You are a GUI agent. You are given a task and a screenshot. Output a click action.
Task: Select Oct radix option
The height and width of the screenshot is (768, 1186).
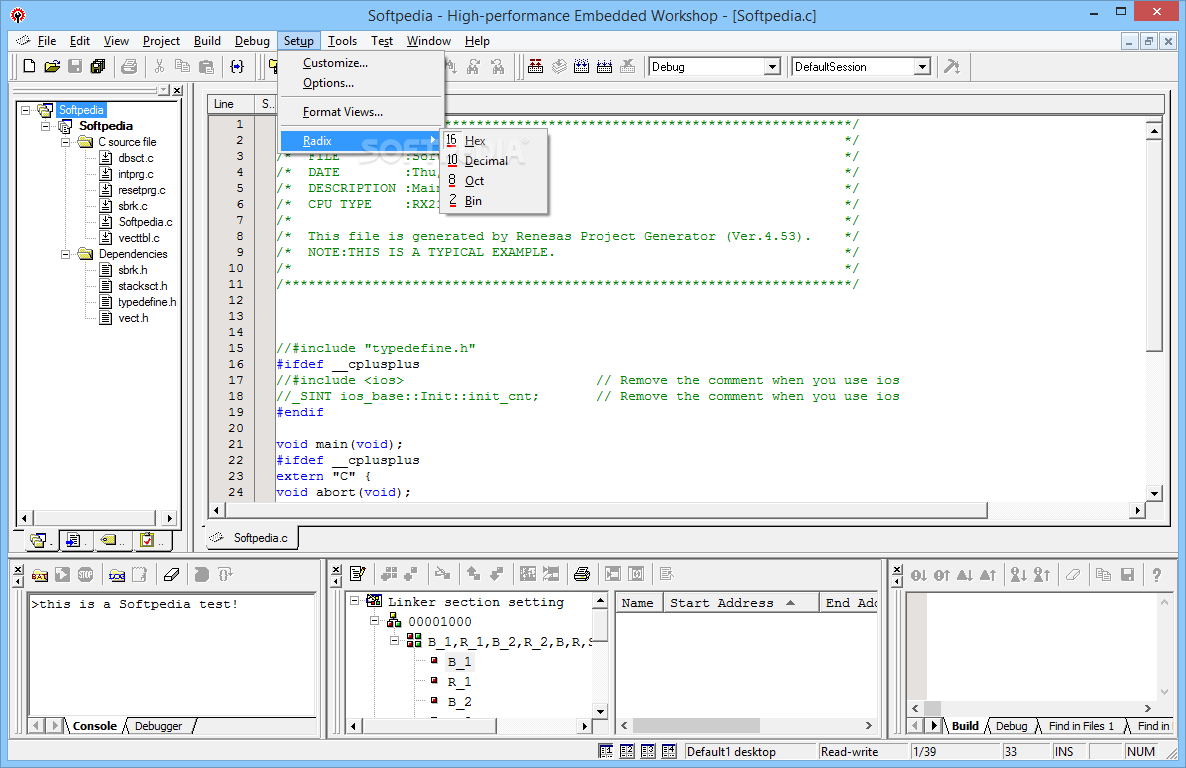[493, 181]
